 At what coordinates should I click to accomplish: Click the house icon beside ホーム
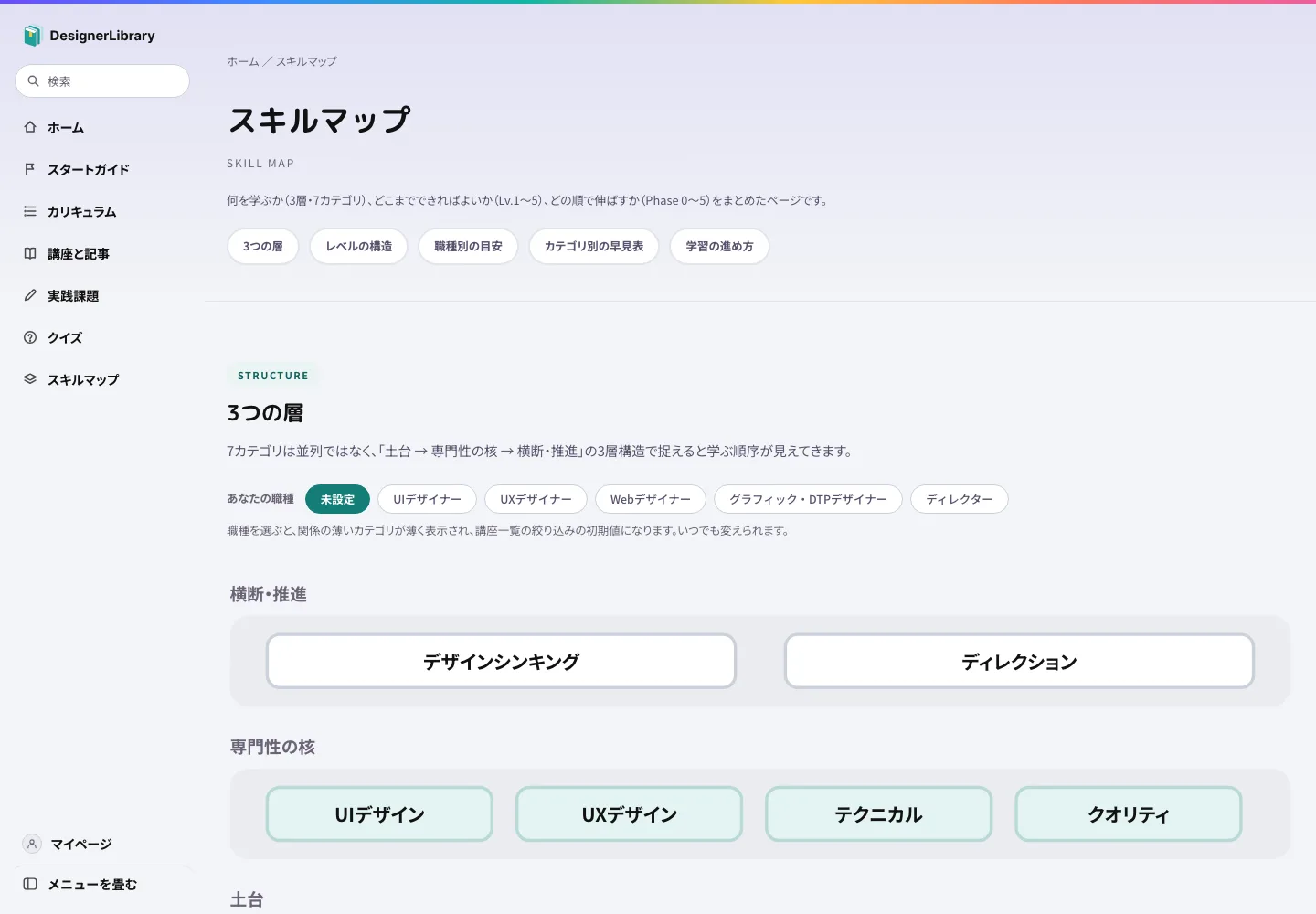pos(30,127)
